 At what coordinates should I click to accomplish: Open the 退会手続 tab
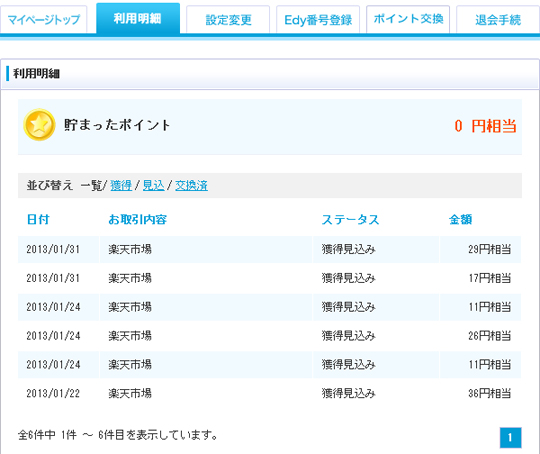tap(498, 19)
